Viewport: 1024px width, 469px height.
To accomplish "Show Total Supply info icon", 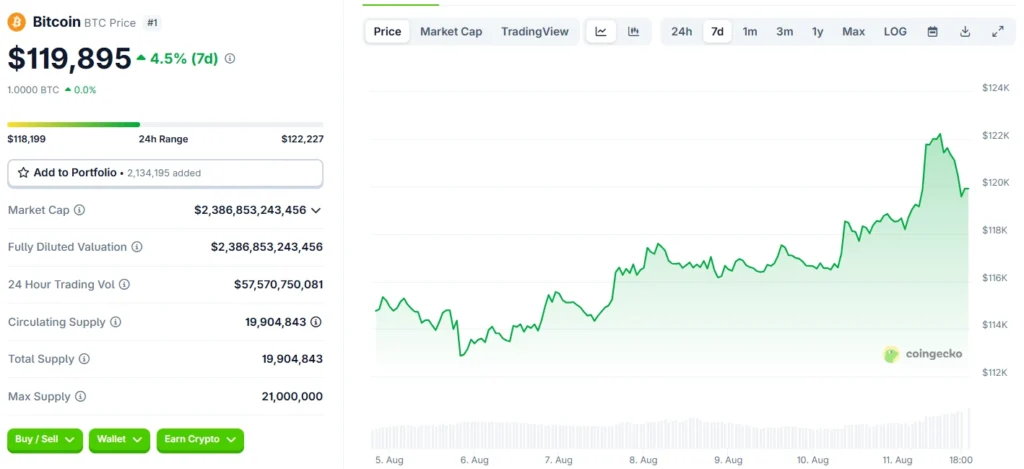I will [x=84, y=359].
